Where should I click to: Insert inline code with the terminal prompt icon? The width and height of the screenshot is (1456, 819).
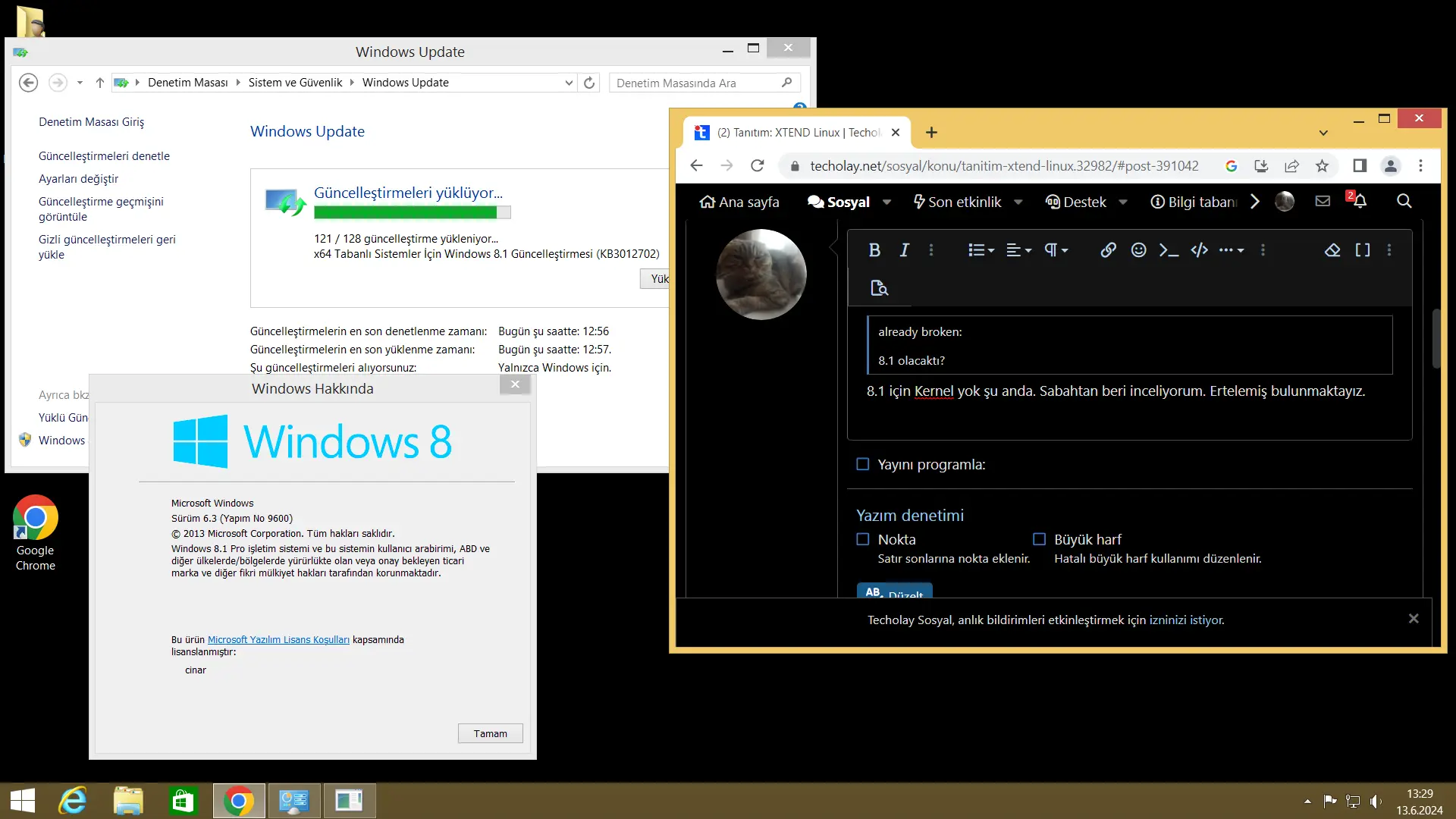click(x=1169, y=250)
